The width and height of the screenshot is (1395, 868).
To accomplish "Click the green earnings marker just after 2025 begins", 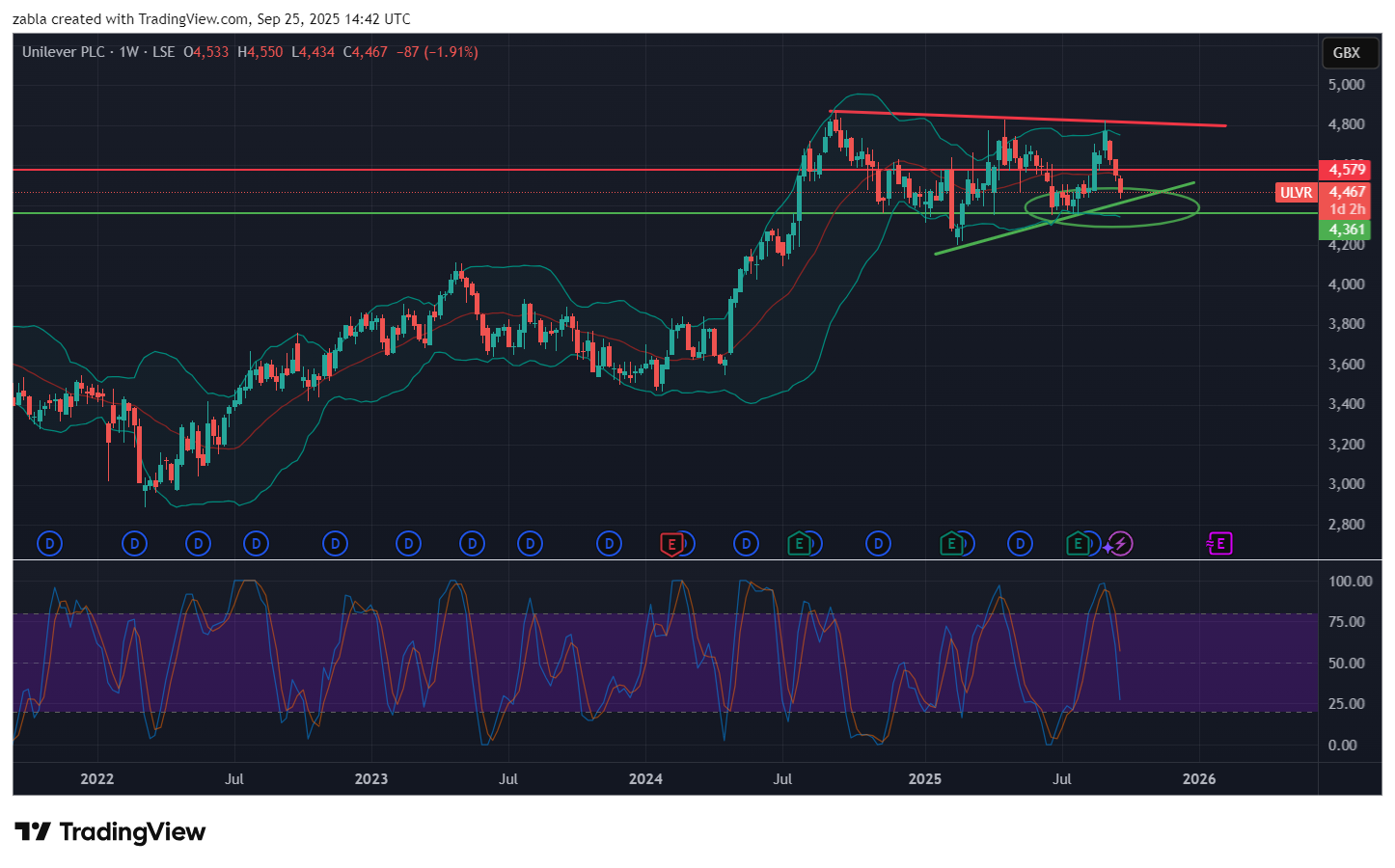I will click(x=951, y=544).
